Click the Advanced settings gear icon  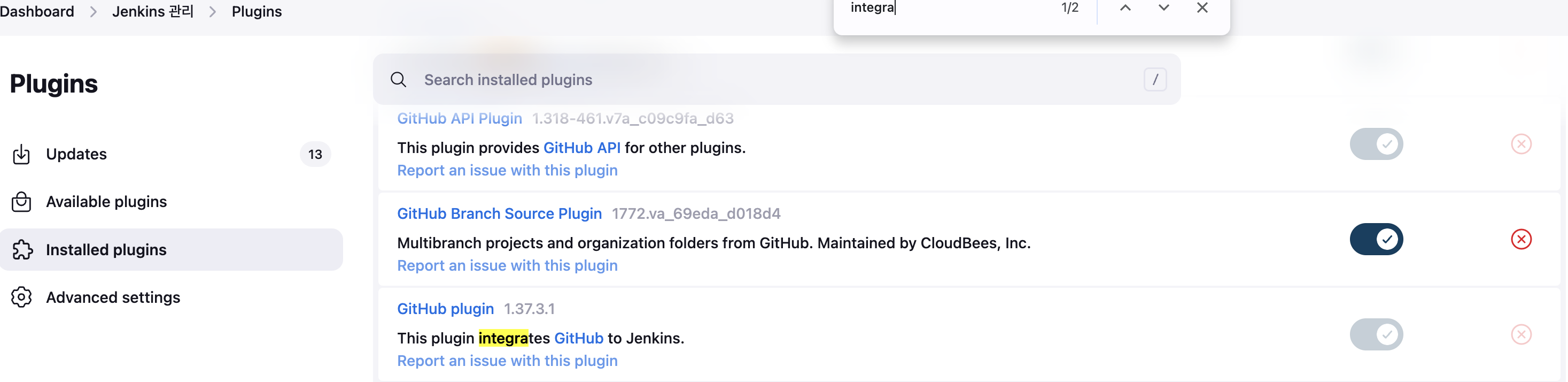coord(21,297)
